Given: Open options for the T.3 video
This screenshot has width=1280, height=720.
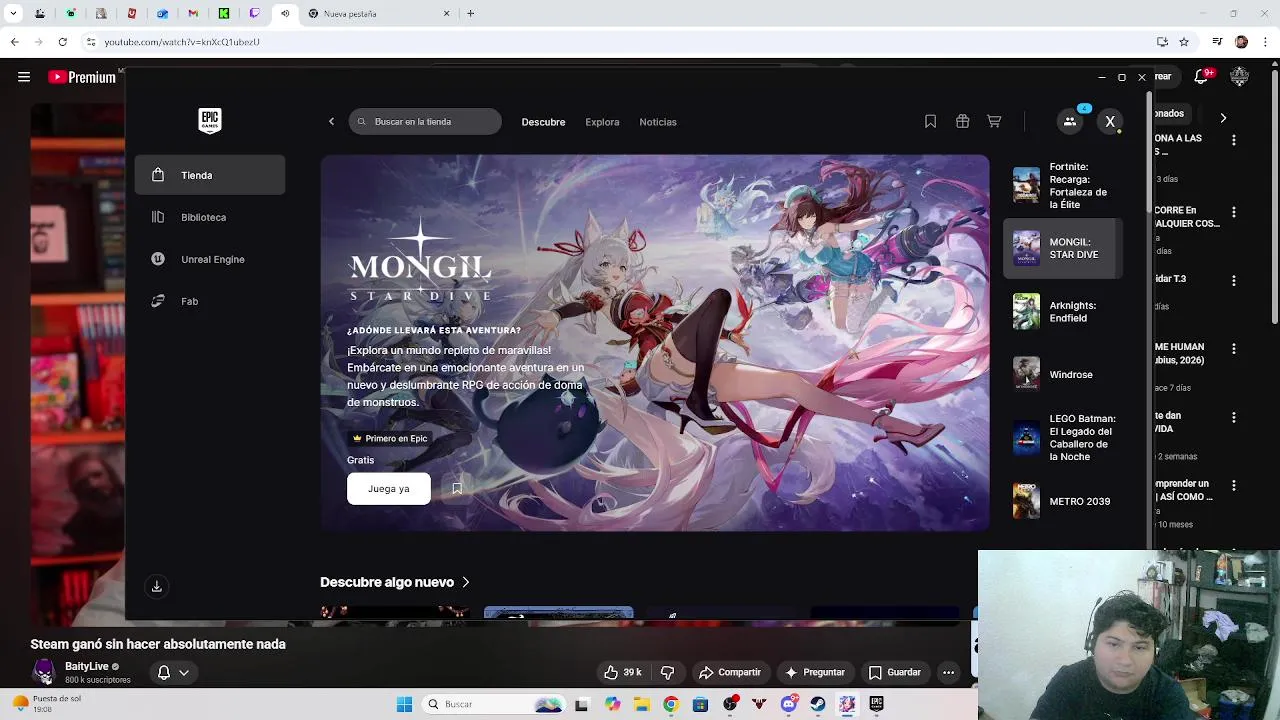Looking at the screenshot, I should (x=1234, y=281).
